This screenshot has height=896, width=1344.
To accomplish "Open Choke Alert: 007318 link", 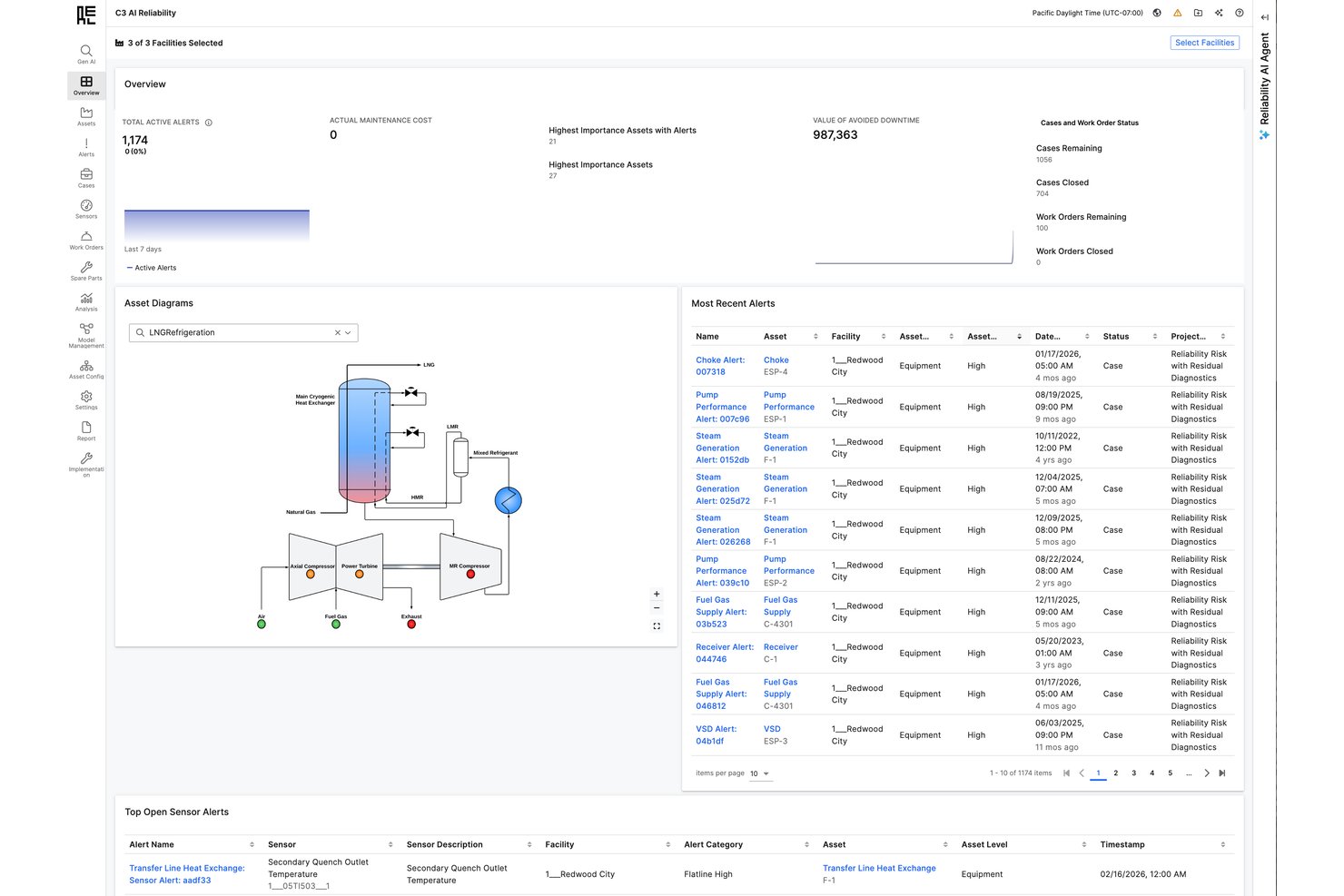I will (720, 366).
